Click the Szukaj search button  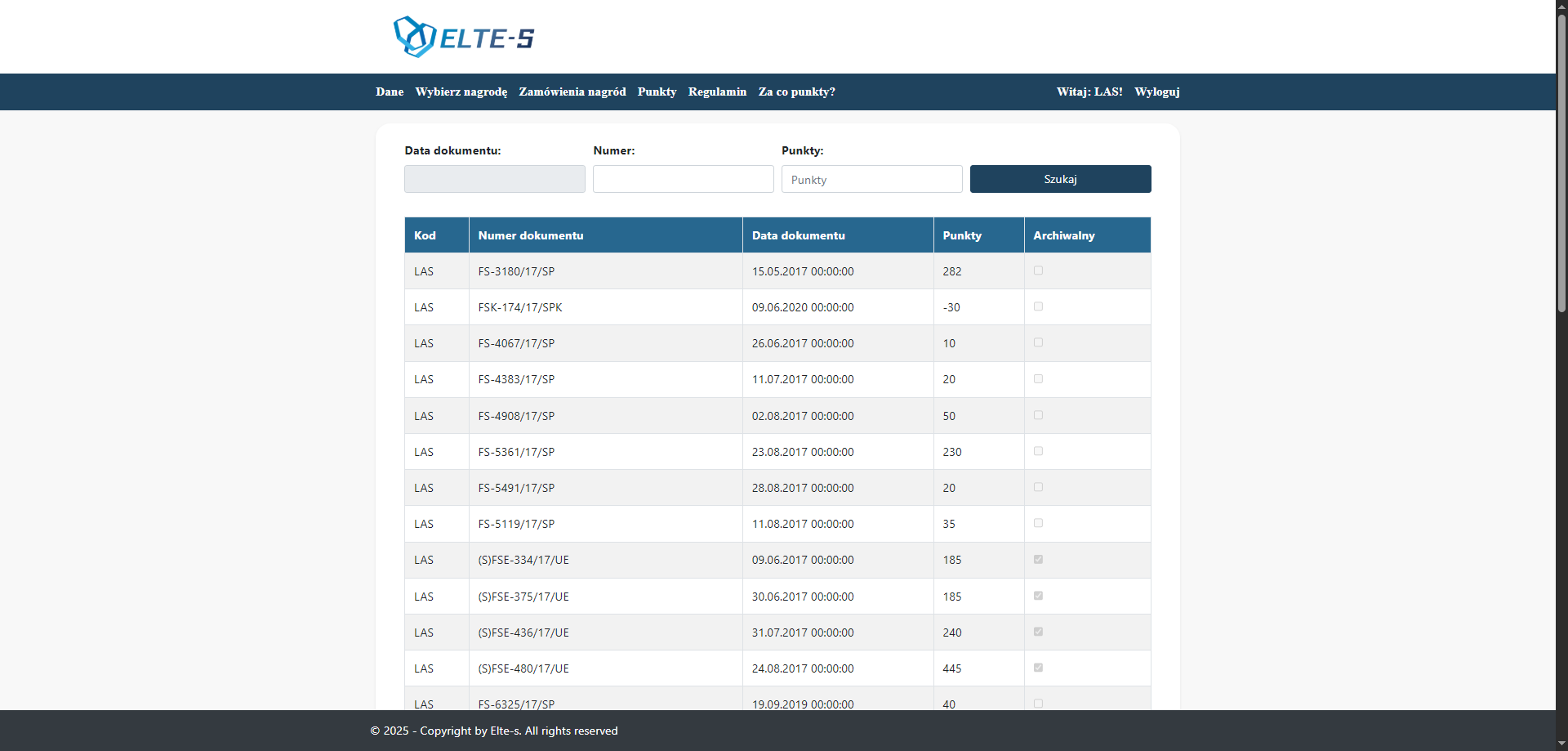1060,179
